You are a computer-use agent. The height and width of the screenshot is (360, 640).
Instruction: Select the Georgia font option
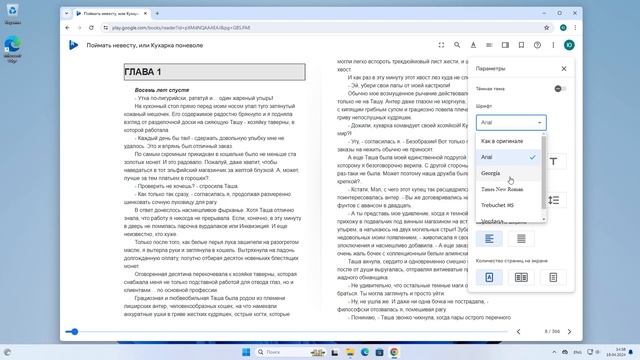[x=508, y=173]
